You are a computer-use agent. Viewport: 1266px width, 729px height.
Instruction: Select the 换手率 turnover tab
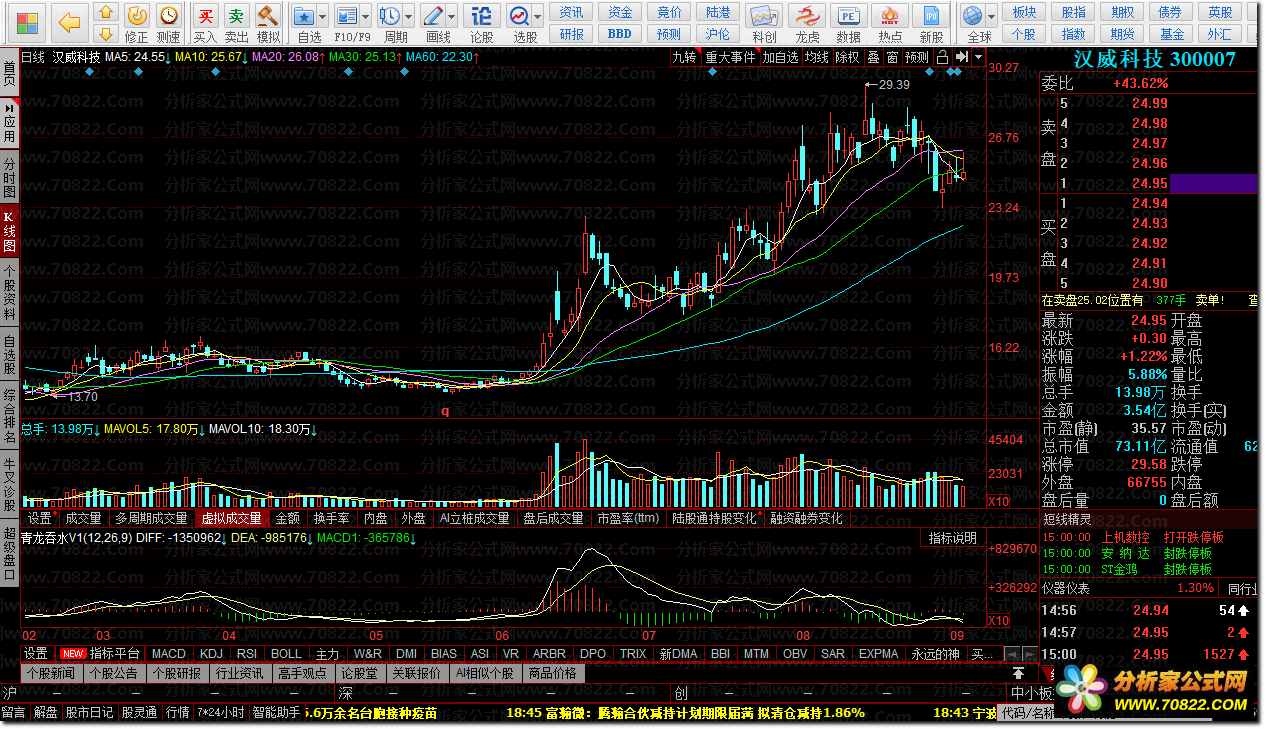pyautogui.click(x=331, y=518)
